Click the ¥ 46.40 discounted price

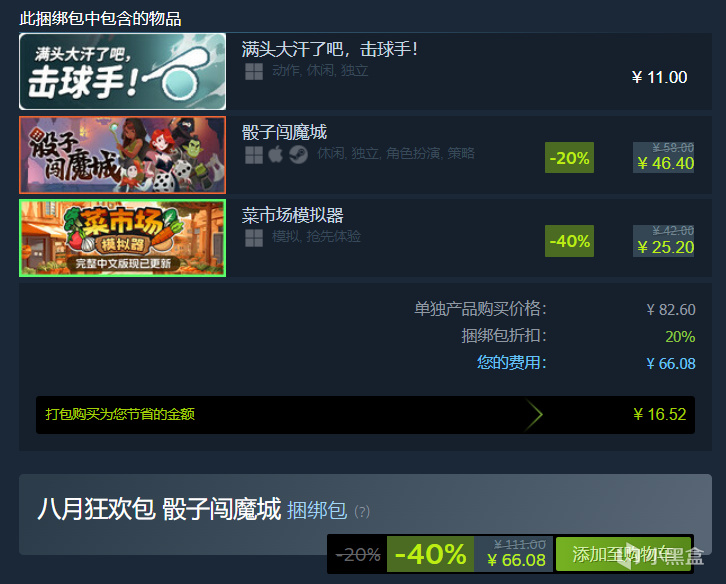(665, 163)
